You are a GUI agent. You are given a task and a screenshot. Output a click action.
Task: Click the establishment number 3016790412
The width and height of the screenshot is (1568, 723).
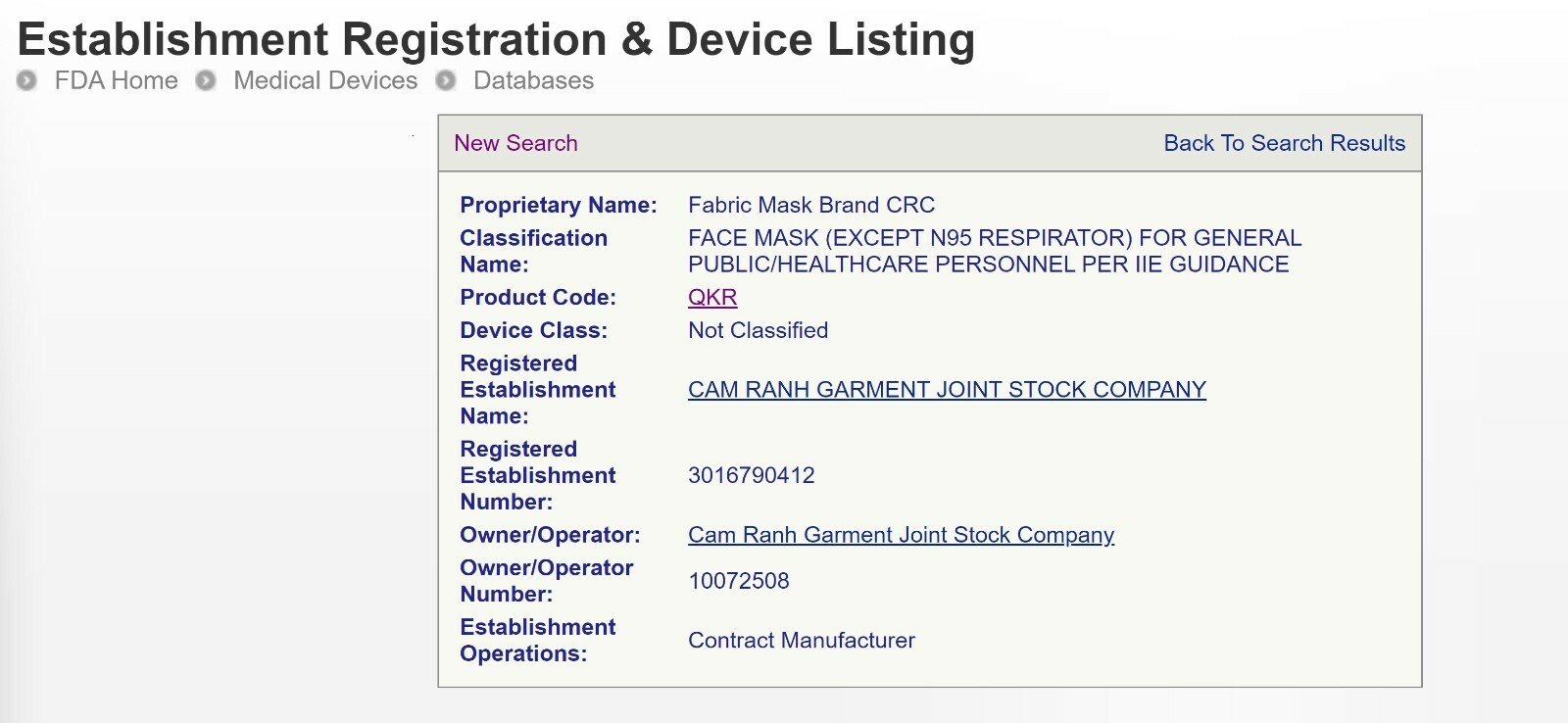coord(752,476)
